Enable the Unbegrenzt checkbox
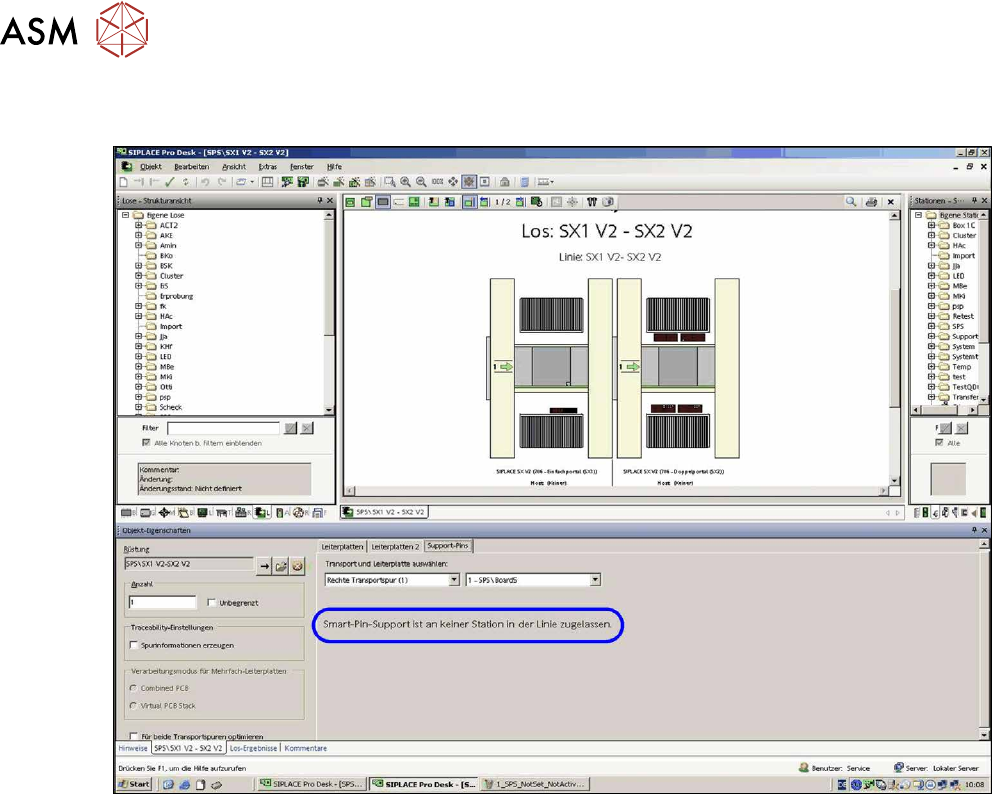Image resolution: width=992 pixels, height=794 pixels. (x=211, y=603)
